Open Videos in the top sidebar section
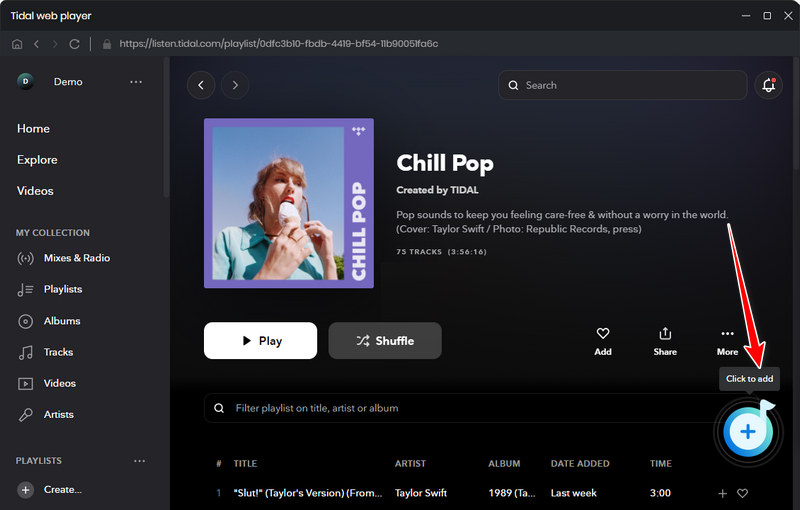 pyautogui.click(x=35, y=191)
